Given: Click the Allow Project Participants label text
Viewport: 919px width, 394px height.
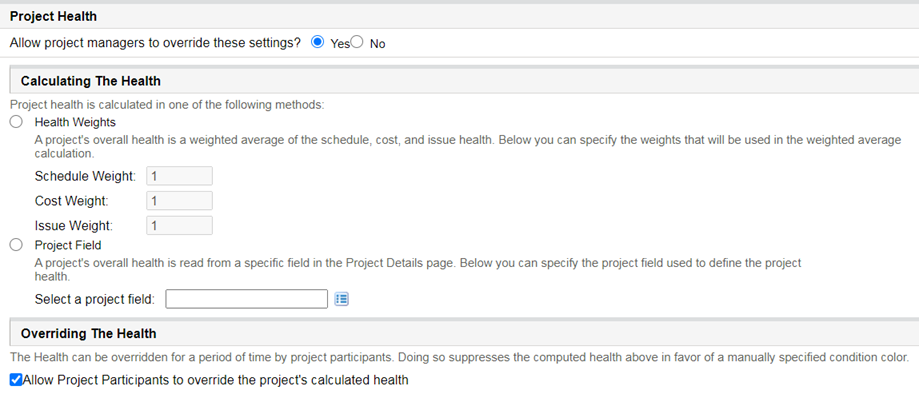Looking at the screenshot, I should click(x=216, y=380).
